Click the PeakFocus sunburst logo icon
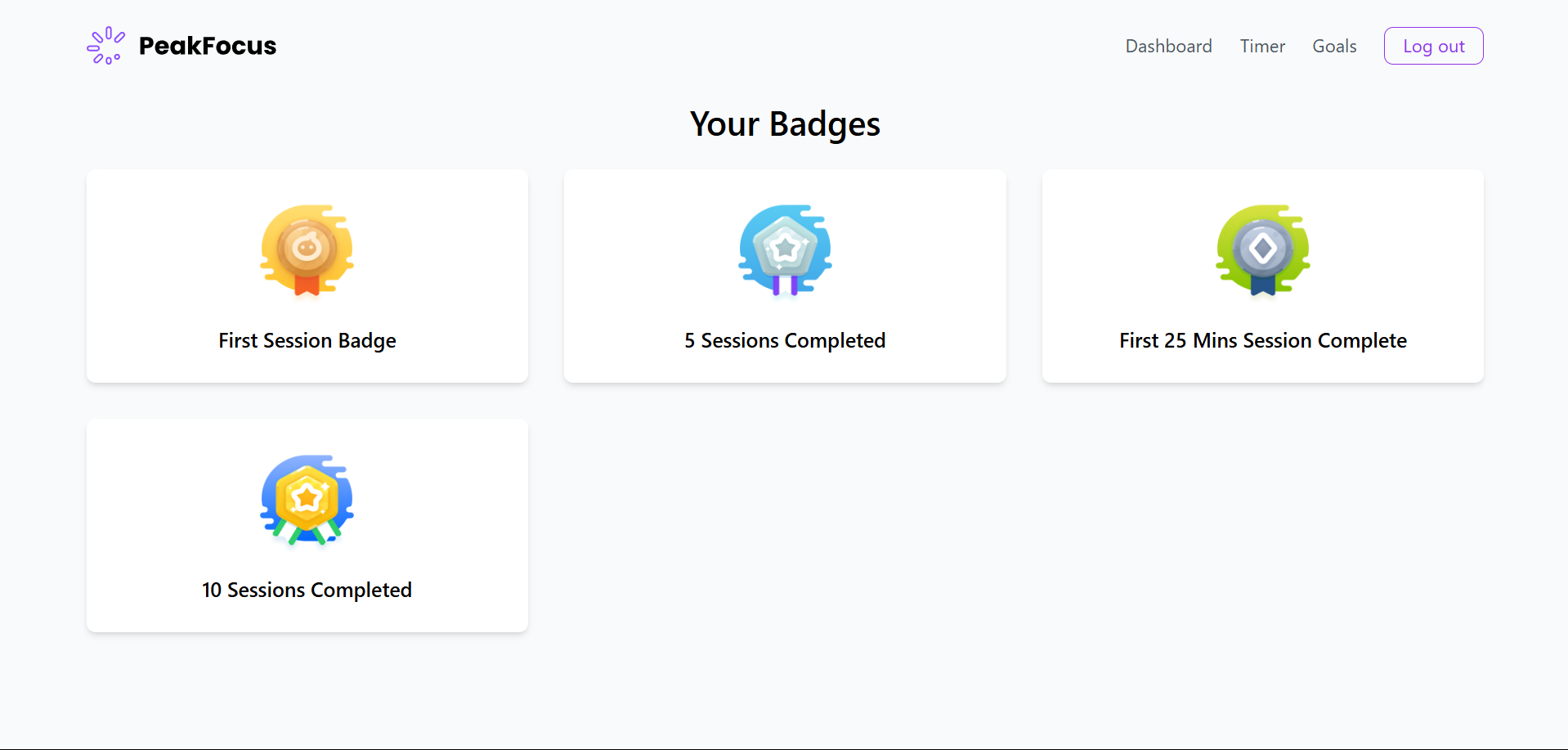1568x750 pixels. pyautogui.click(x=105, y=46)
